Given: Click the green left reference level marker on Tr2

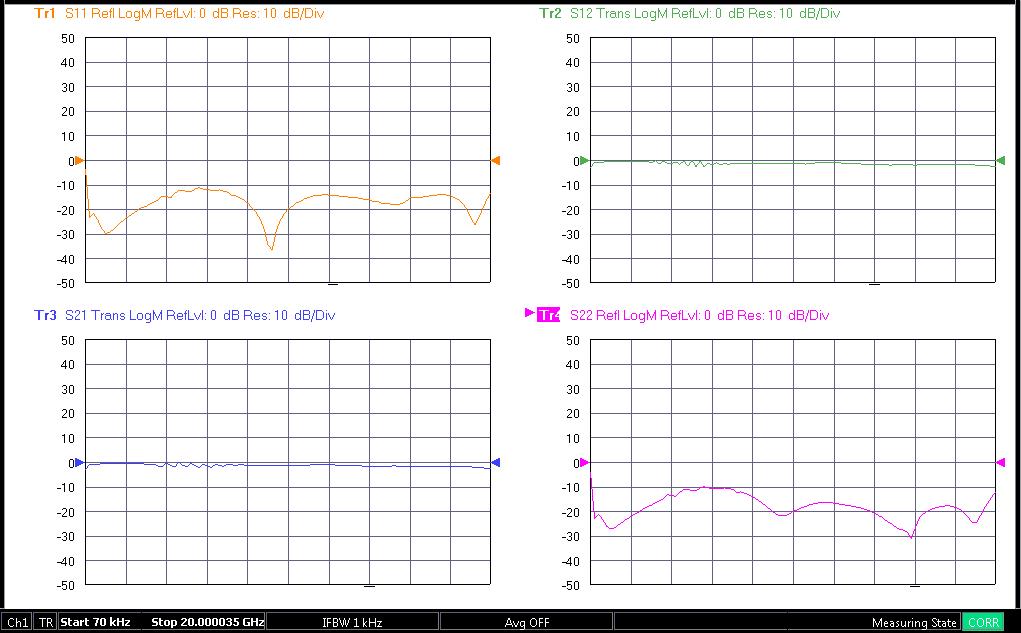Looking at the screenshot, I should [584, 160].
